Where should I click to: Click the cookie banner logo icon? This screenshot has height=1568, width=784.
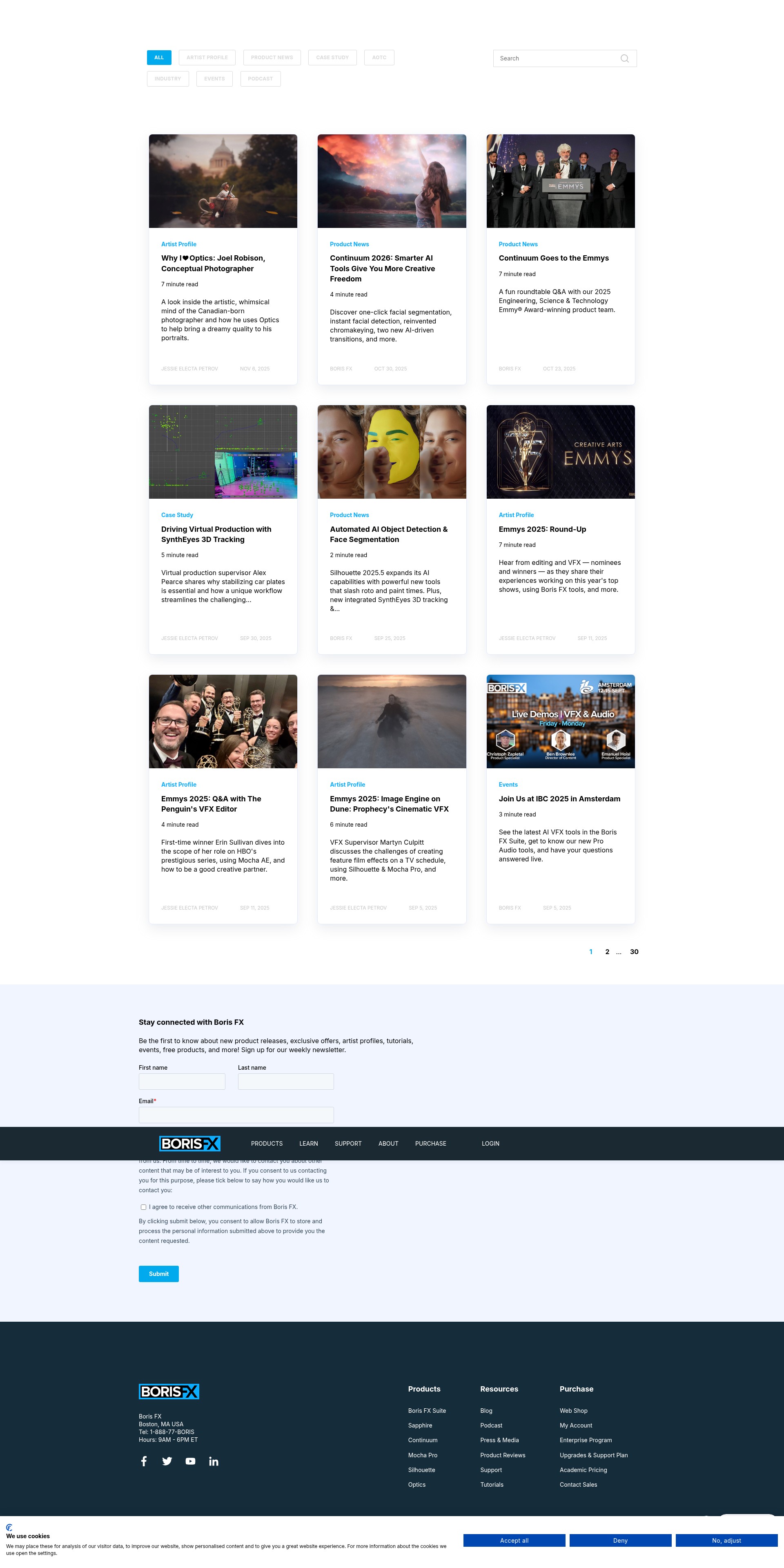coord(9,1527)
